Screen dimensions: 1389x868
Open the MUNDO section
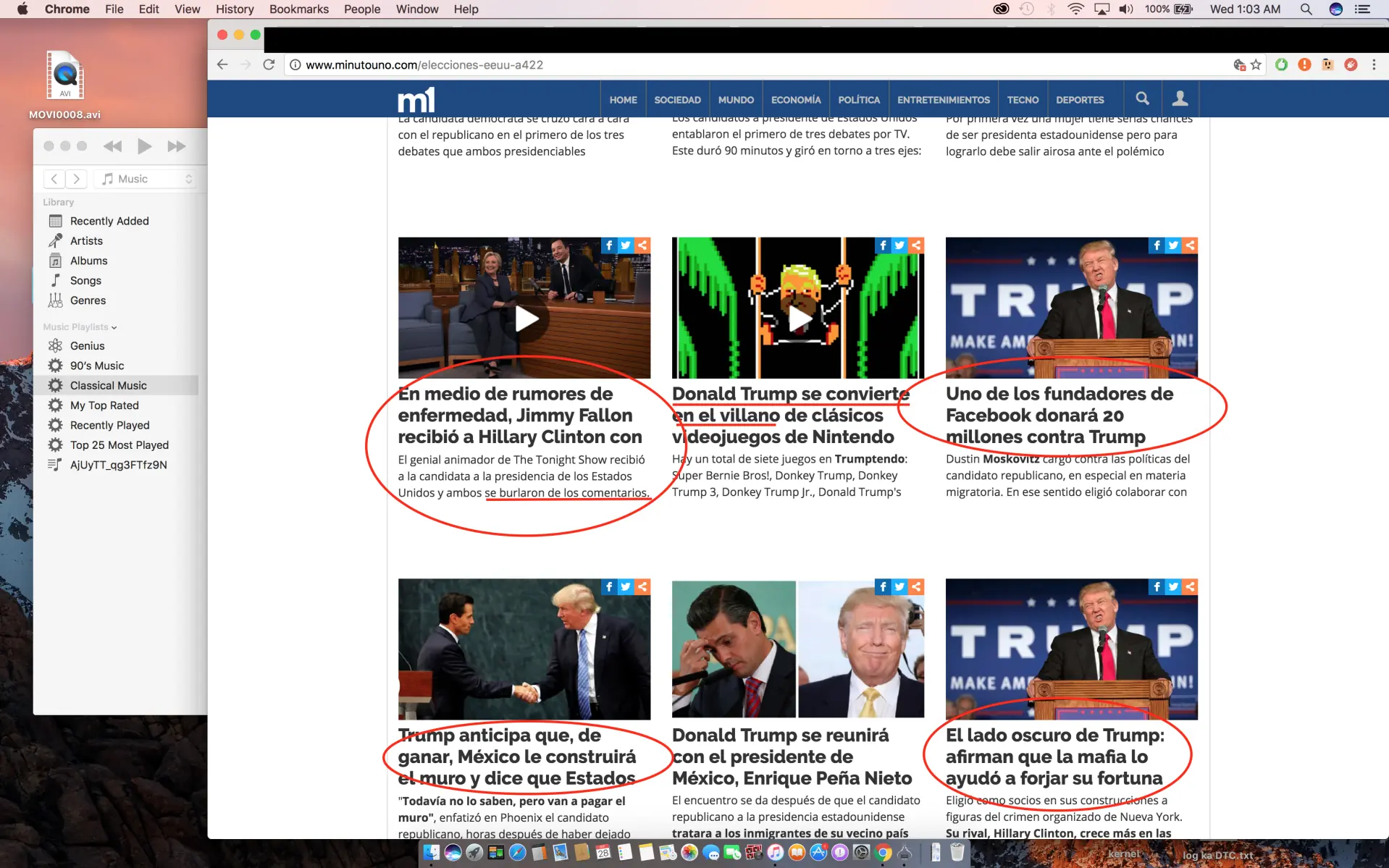point(736,100)
